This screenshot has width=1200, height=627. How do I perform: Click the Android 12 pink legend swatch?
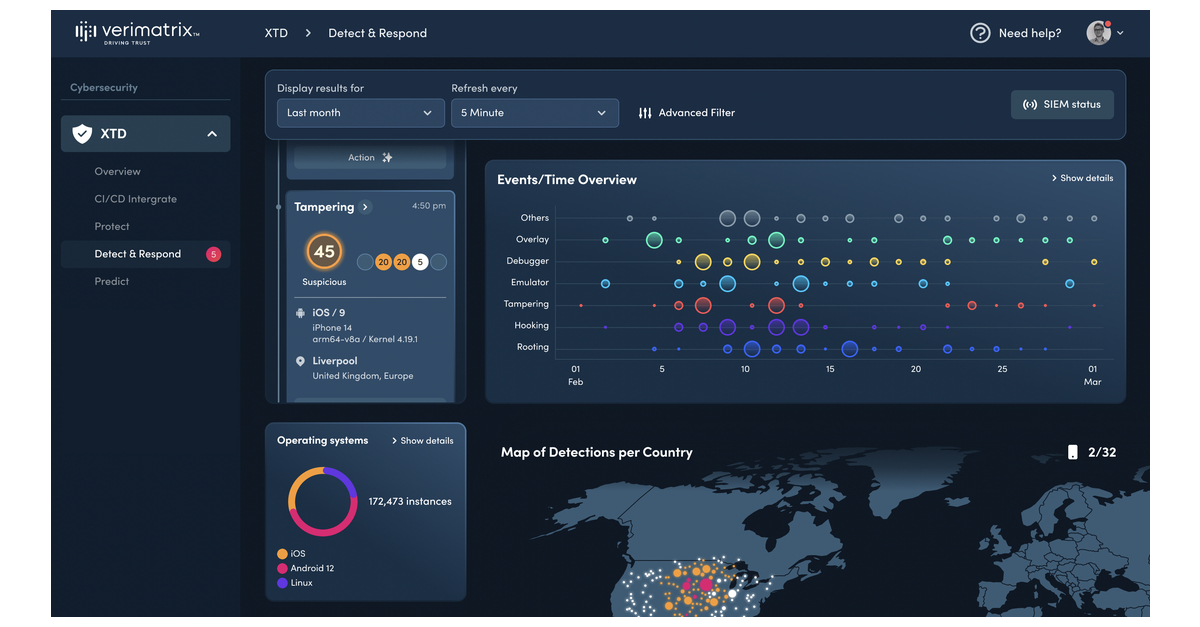click(x=284, y=568)
